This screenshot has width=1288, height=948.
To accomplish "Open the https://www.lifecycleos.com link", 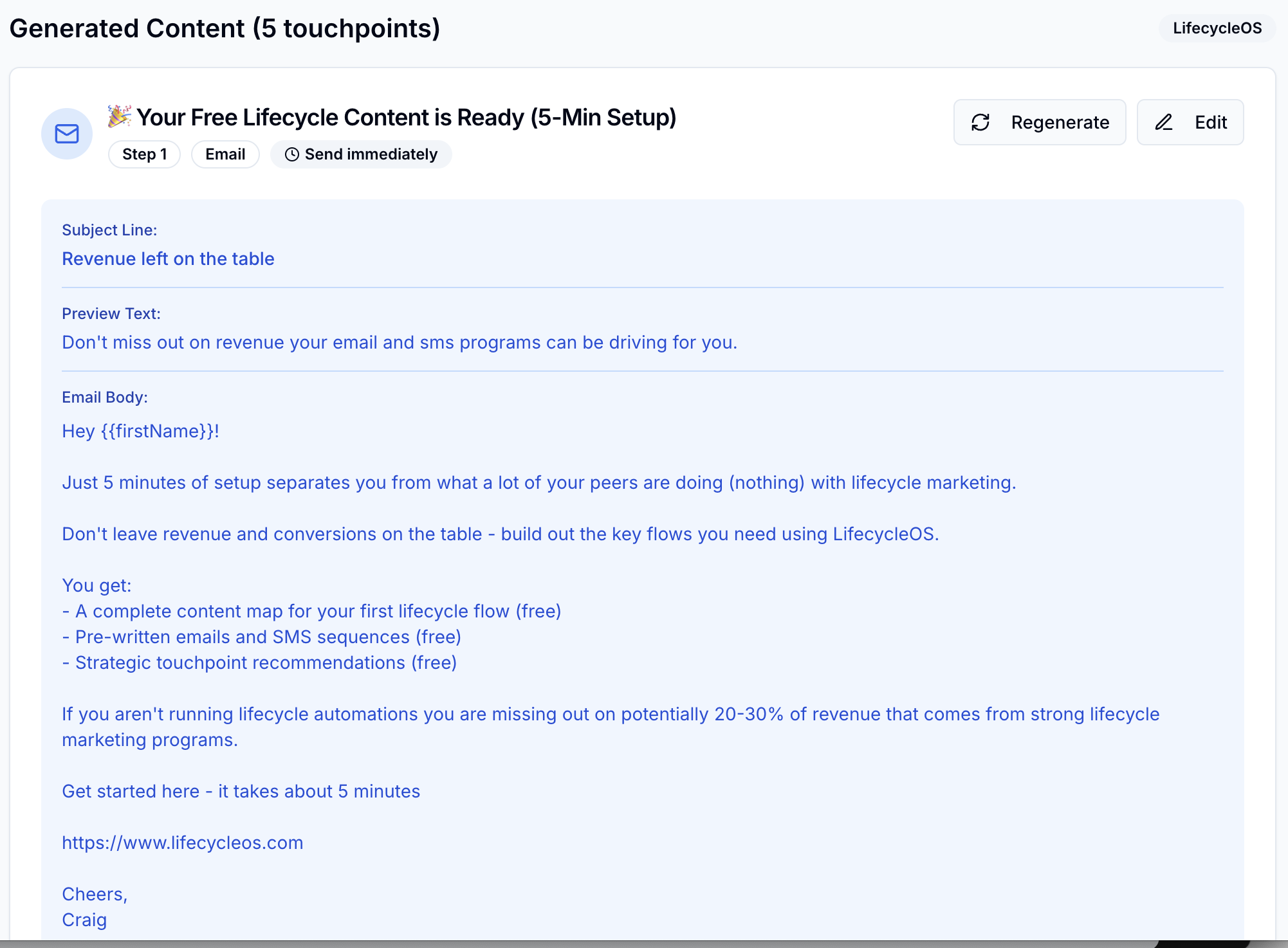I will (183, 843).
